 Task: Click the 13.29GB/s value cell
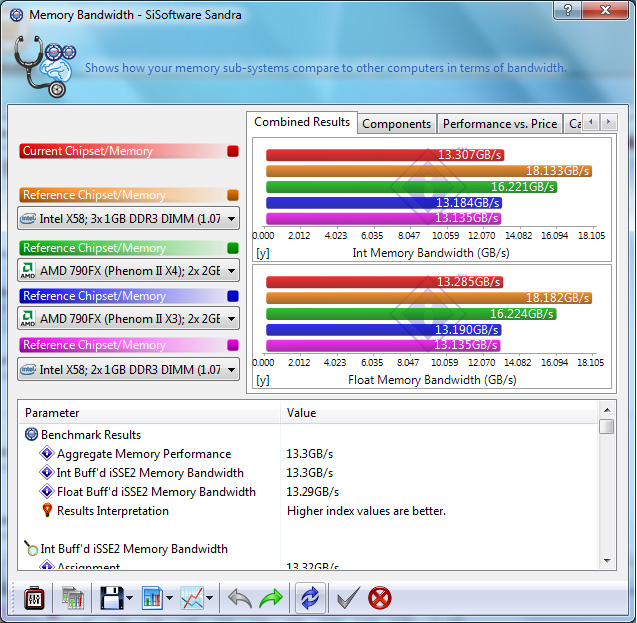[312, 492]
